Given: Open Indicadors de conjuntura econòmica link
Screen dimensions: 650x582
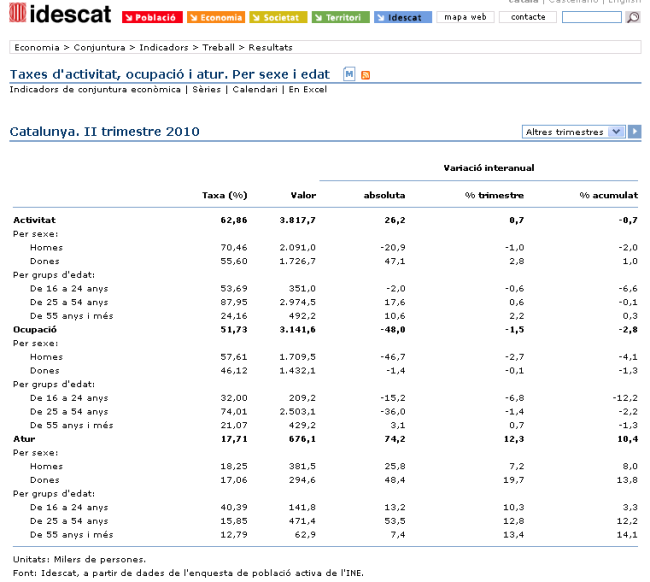Looking at the screenshot, I should coord(95,90).
